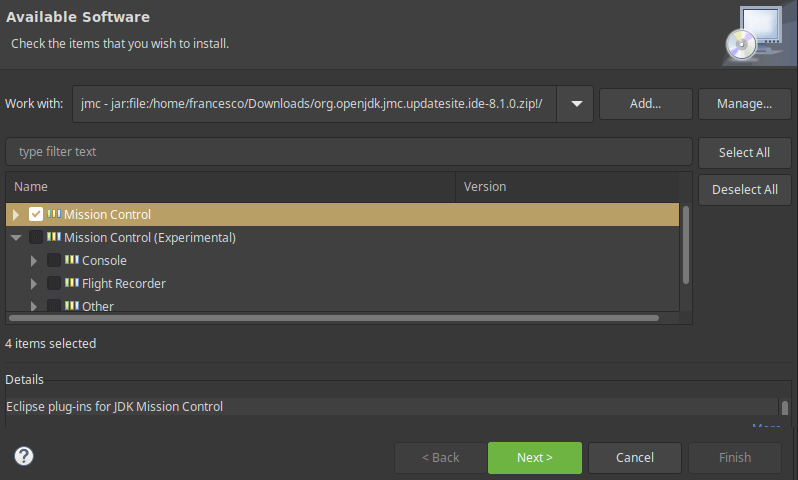The image size is (798, 480).
Task: Expand the Flight Recorder tree node
Action: coord(34,284)
